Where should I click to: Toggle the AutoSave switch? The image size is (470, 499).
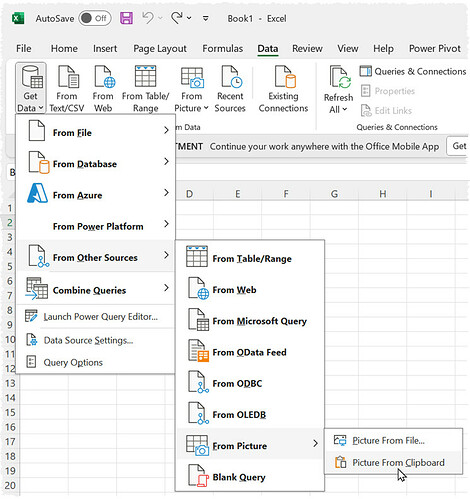click(x=94, y=18)
